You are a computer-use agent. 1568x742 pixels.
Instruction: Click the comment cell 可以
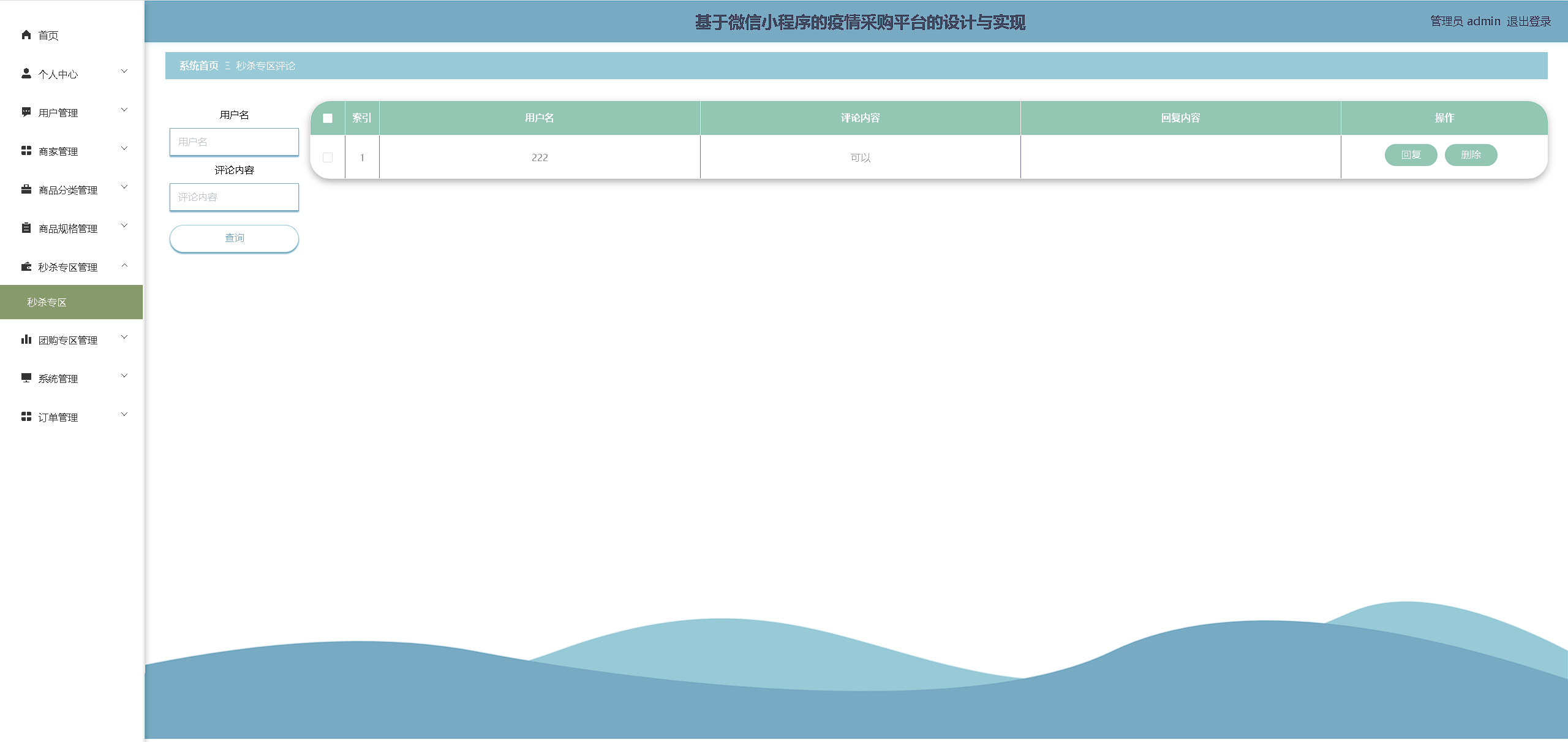[x=860, y=157]
